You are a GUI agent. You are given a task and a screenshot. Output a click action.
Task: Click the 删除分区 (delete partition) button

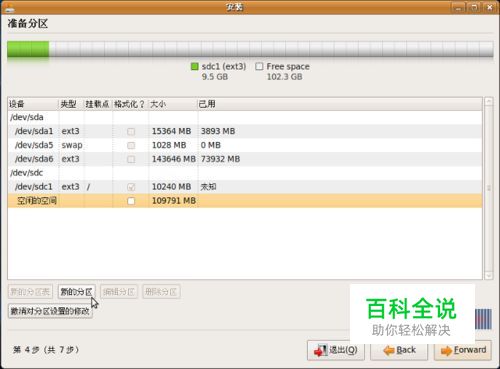(161, 292)
